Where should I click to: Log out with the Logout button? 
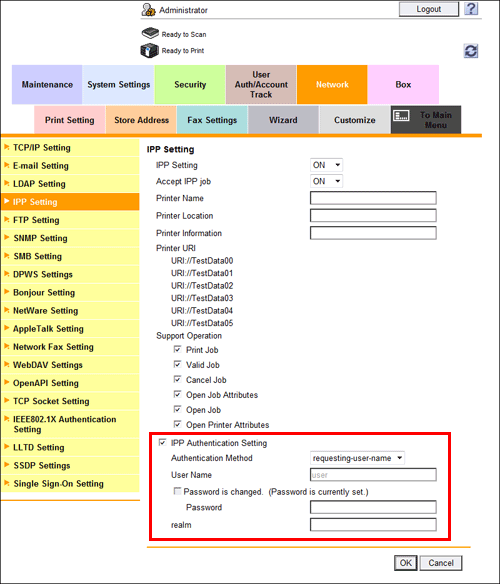[428, 9]
